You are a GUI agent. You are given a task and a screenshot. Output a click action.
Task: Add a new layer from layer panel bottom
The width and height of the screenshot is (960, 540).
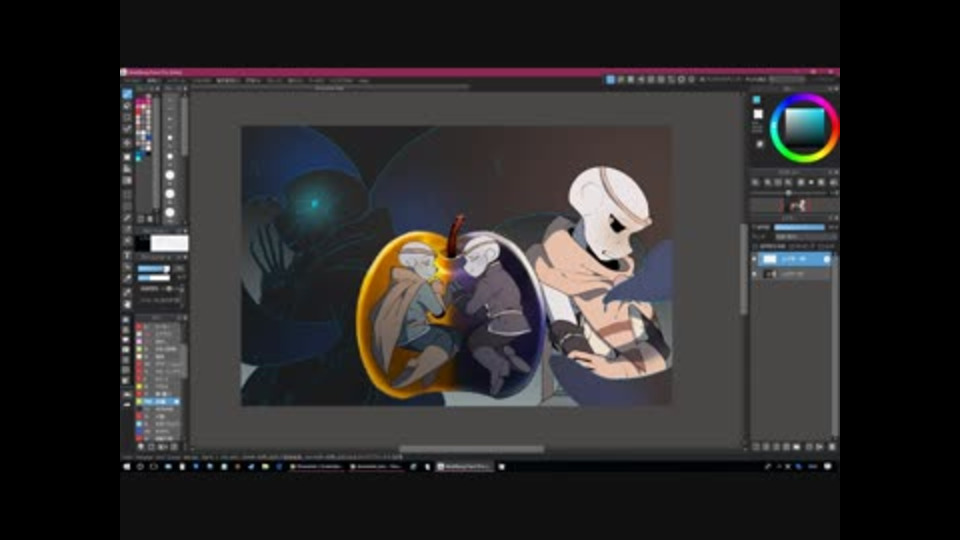click(x=756, y=447)
